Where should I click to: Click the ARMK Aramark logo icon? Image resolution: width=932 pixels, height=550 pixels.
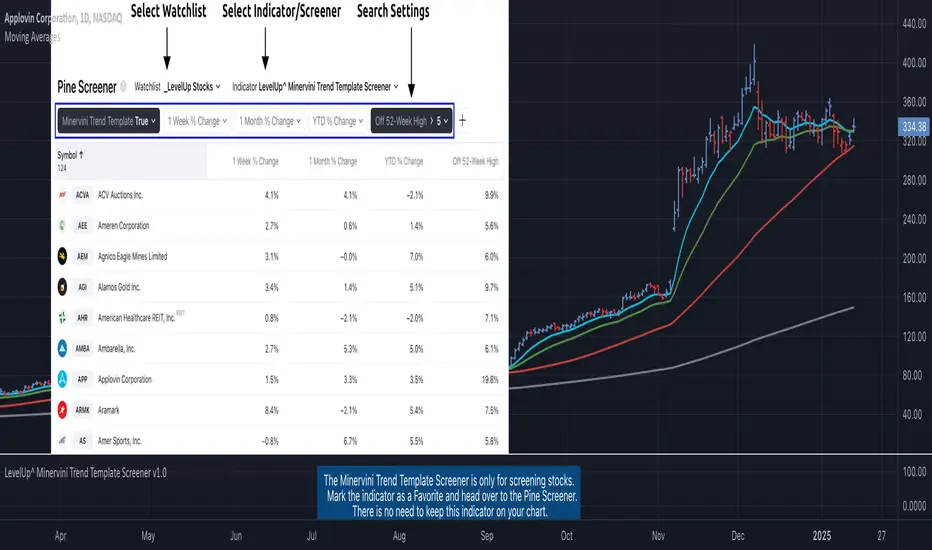pyautogui.click(x=62, y=410)
